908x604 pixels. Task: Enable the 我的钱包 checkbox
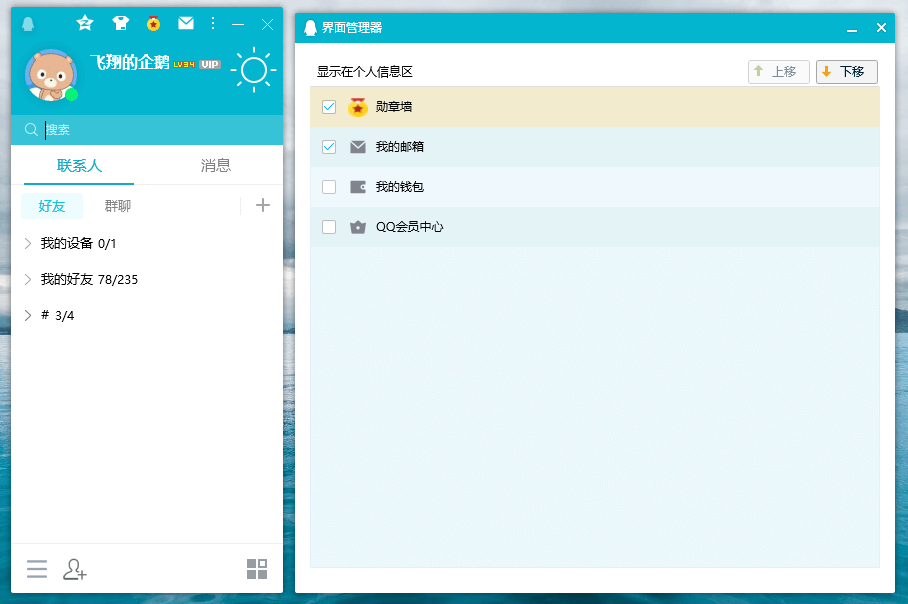[329, 187]
